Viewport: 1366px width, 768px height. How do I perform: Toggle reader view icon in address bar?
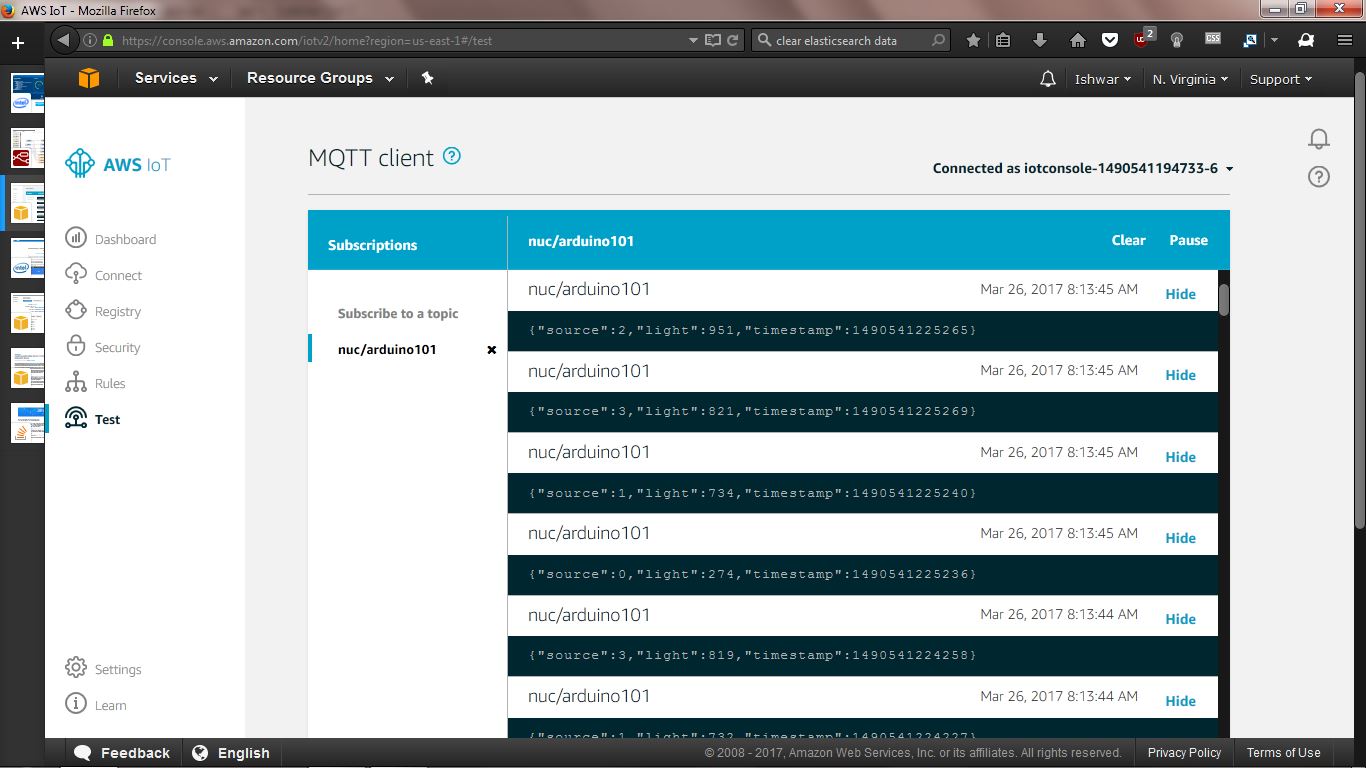(x=713, y=41)
